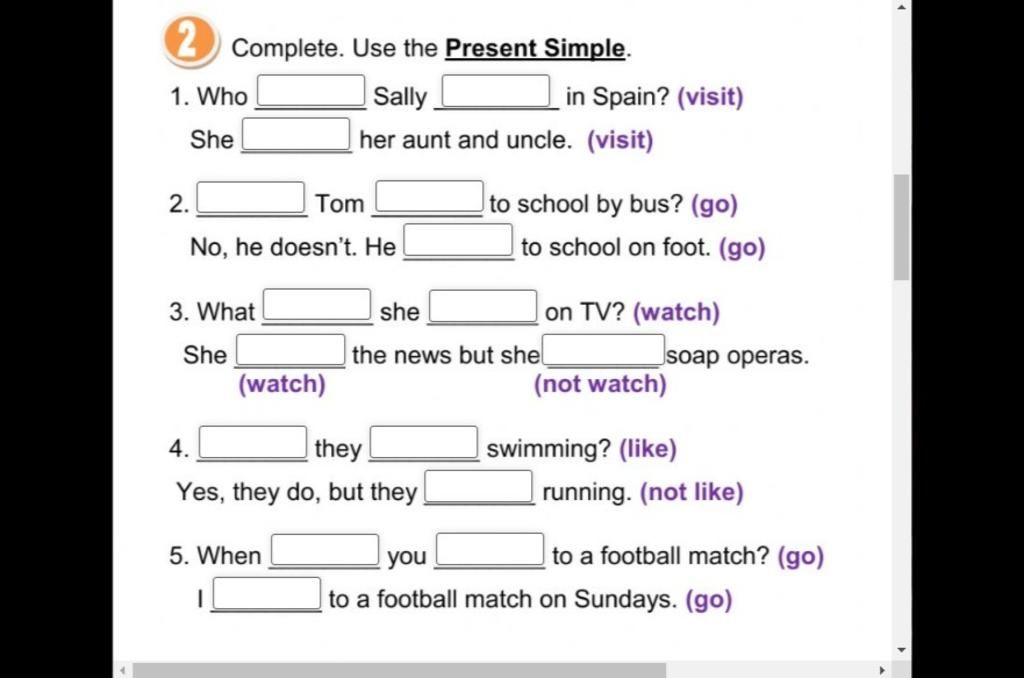The image size is (1024, 678).
Task: Click the blank before 'to a football match on Sundays'
Action: point(267,594)
